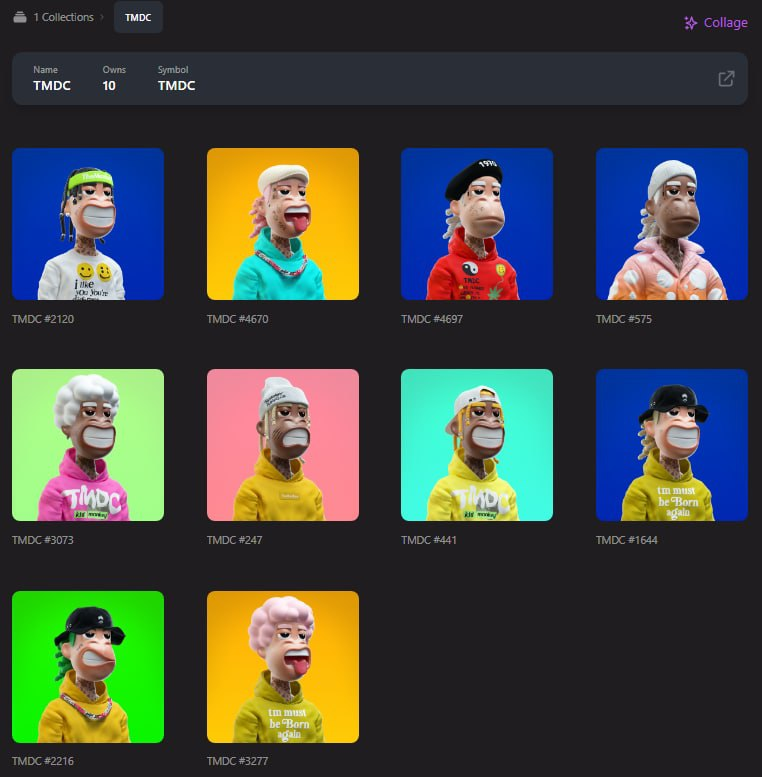The width and height of the screenshot is (762, 777).
Task: Open the Collage view
Action: click(716, 23)
